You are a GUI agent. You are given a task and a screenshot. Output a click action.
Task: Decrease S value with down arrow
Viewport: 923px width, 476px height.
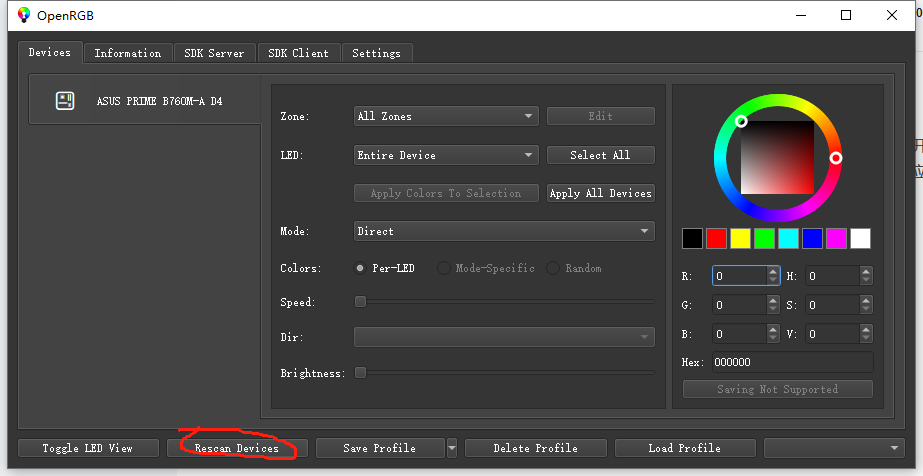click(x=866, y=309)
